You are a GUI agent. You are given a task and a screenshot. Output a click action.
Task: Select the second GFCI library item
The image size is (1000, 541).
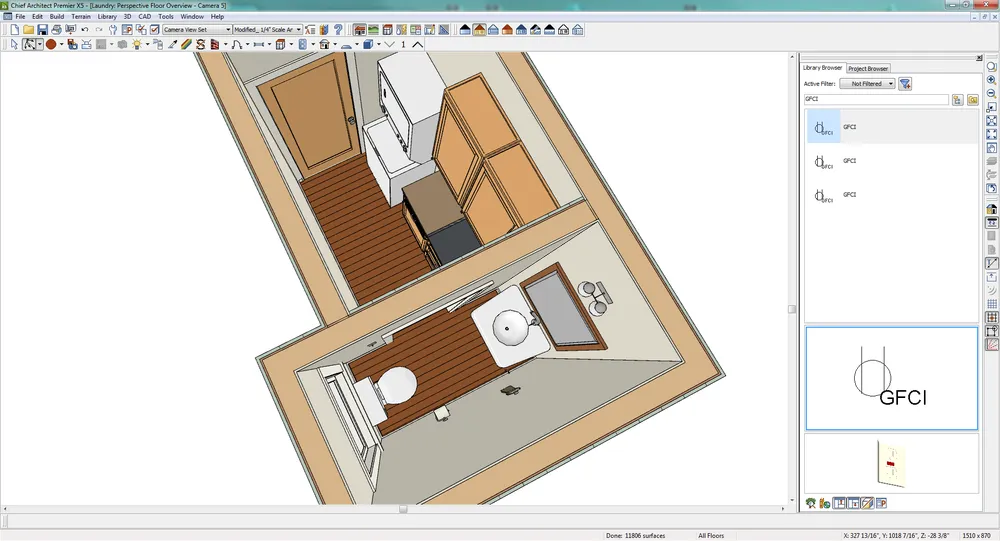click(x=891, y=161)
